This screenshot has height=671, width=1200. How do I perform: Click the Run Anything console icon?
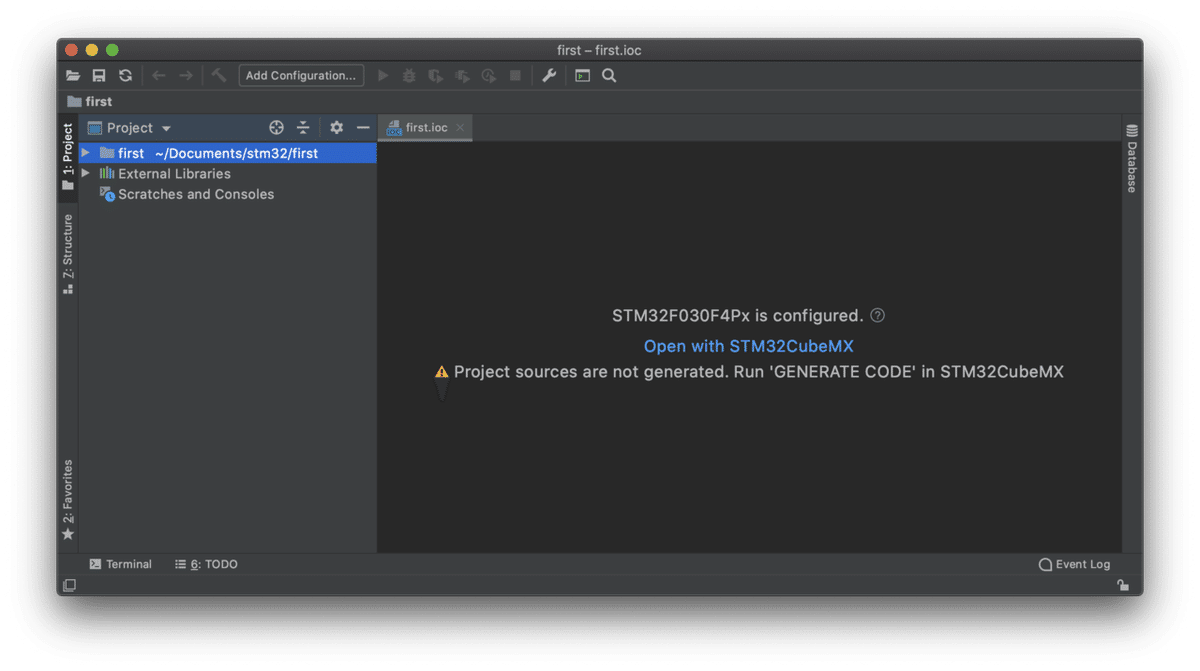[x=582, y=76]
